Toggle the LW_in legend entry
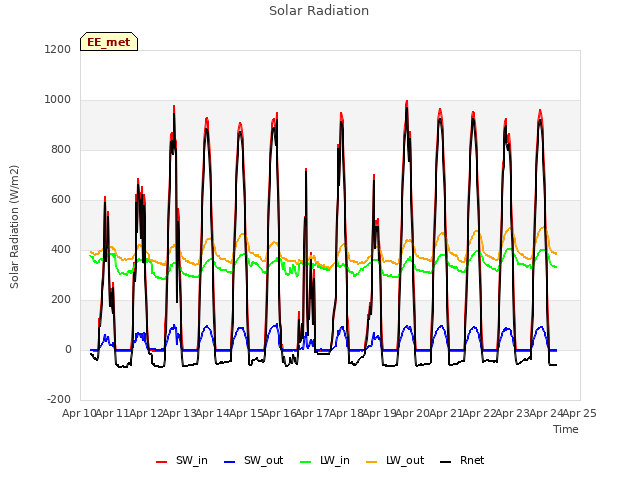Viewport: 640px width, 480px height. pyautogui.click(x=325, y=460)
